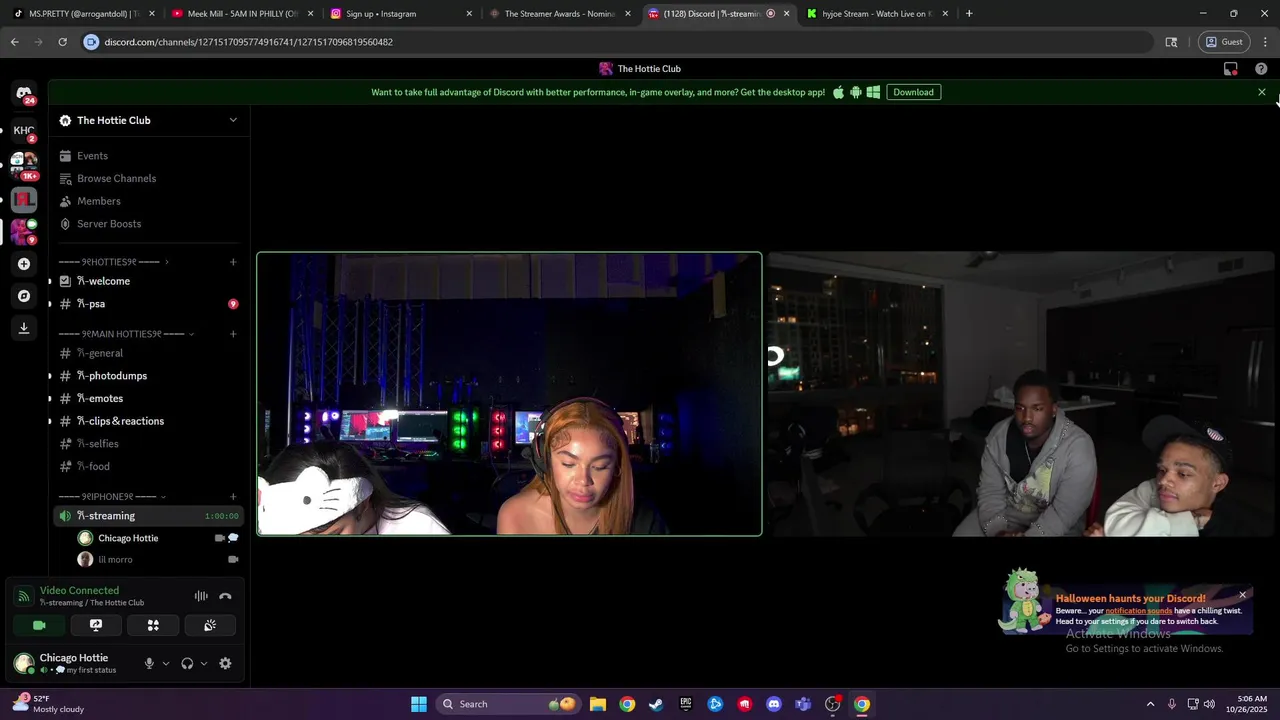The image size is (1280, 720).
Task: Open headphone output options arrow
Action: coord(204,663)
